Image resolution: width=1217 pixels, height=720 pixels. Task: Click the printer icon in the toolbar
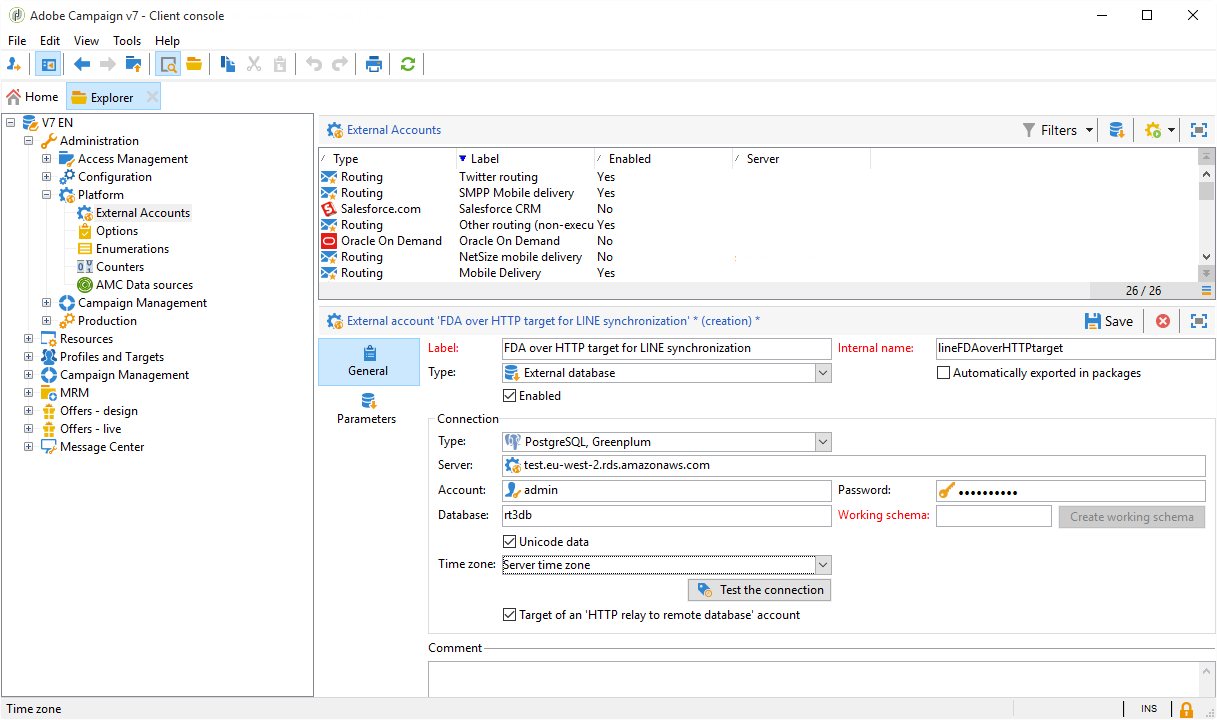point(374,64)
